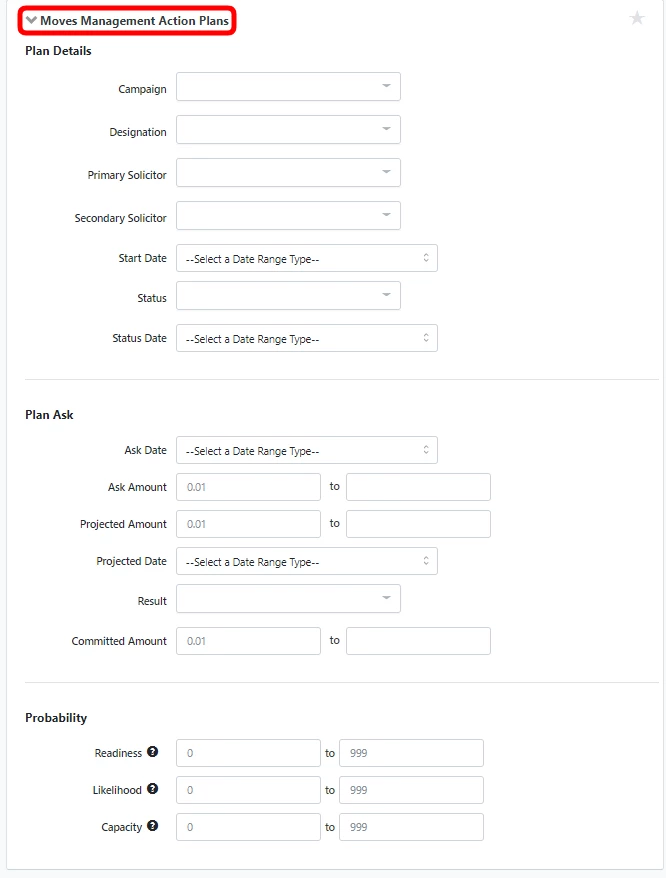The width and height of the screenshot is (666, 878).
Task: Click the Ask Amount minimum value field
Action: [248, 487]
